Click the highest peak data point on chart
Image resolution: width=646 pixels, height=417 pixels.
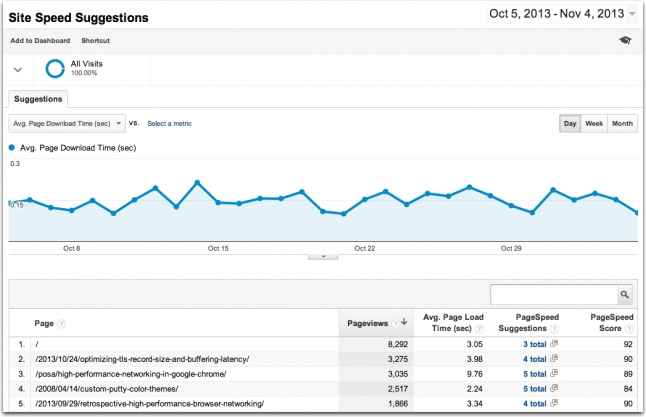click(197, 183)
